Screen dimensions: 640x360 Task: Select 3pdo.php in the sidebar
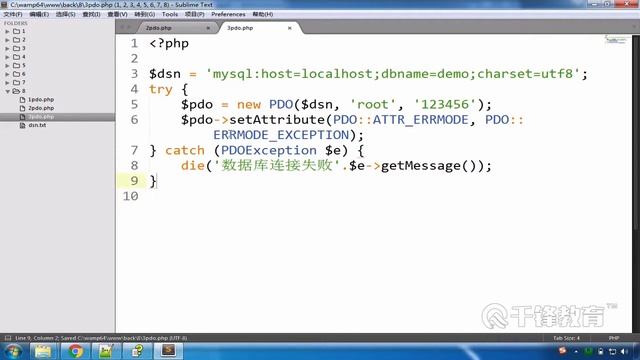tap(58, 117)
